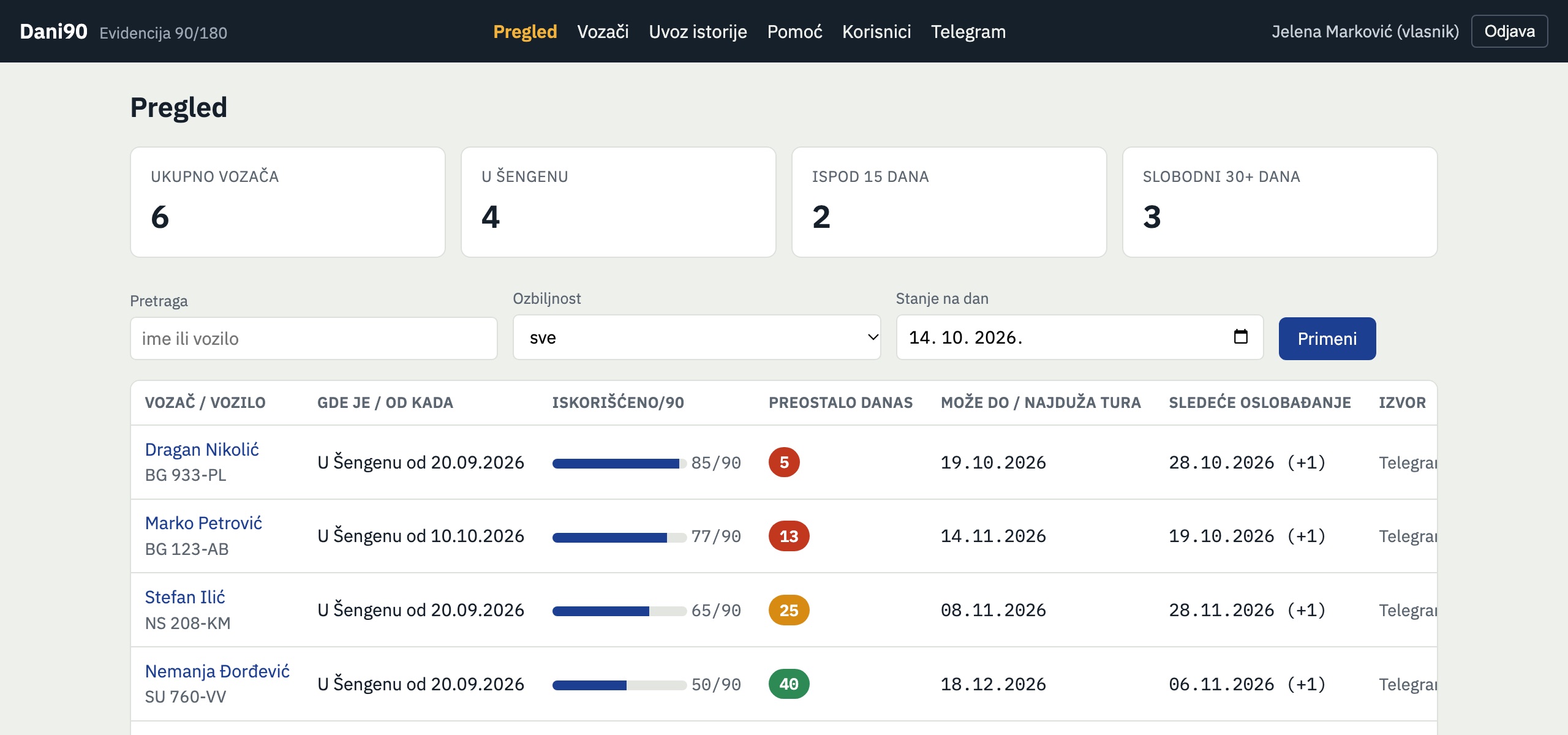Screen dimensions: 1568x735
Task: Open the Telegram navigation item
Action: coord(968,31)
